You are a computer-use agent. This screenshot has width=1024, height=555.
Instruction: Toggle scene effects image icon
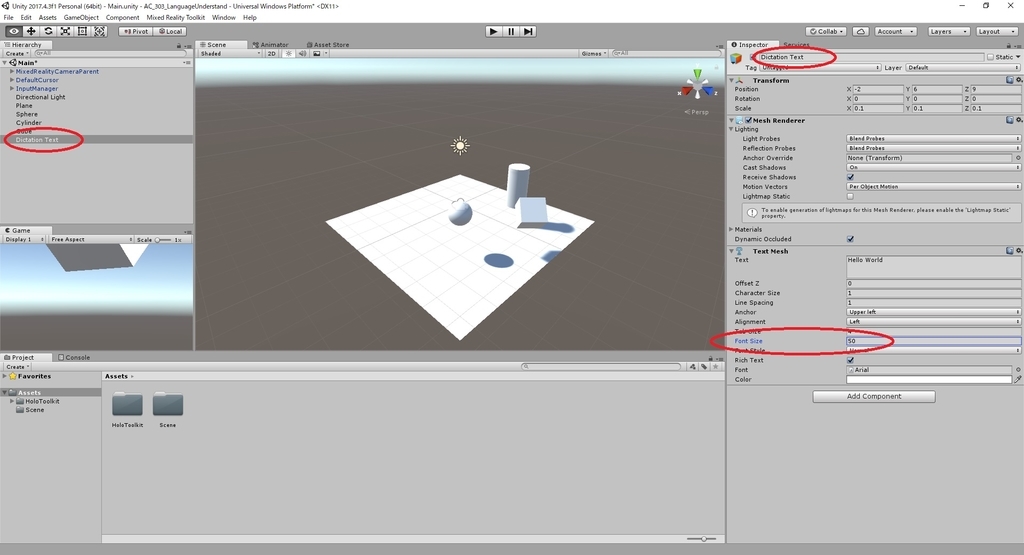pos(317,54)
